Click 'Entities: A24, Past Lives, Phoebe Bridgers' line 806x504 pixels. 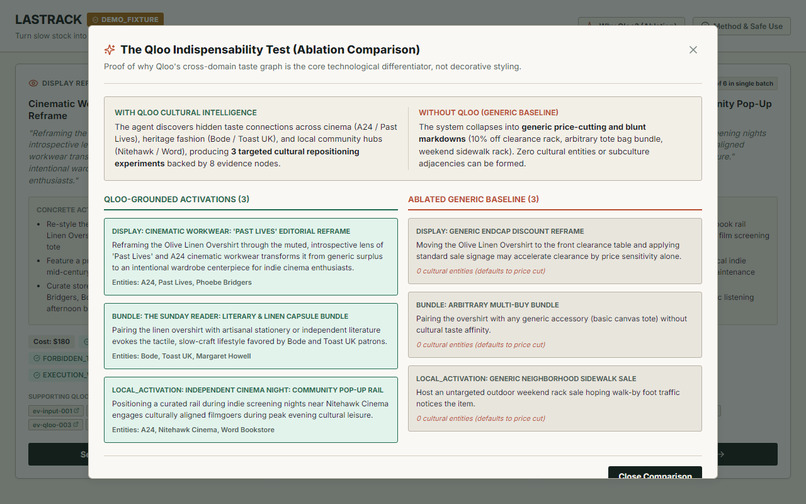click(182, 282)
